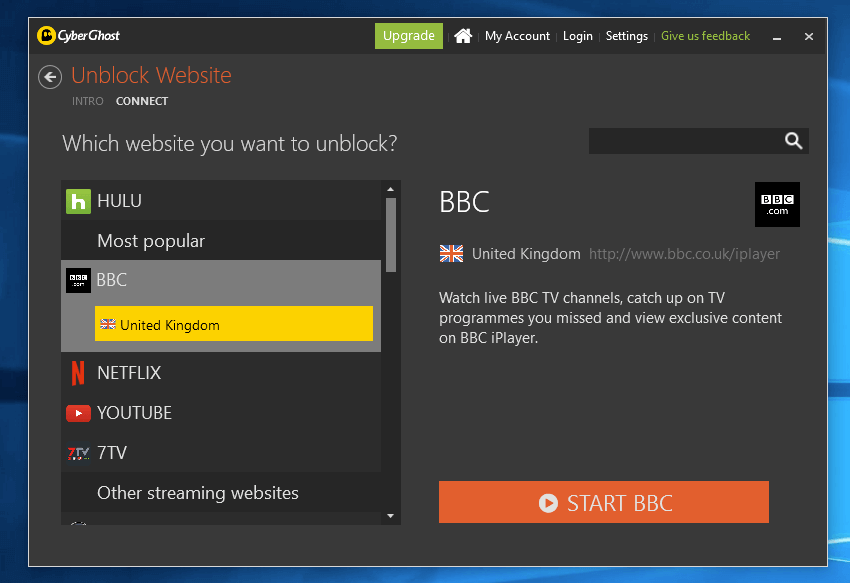Image resolution: width=850 pixels, height=583 pixels.
Task: Click the CyberGhost logo
Action: (x=79, y=36)
